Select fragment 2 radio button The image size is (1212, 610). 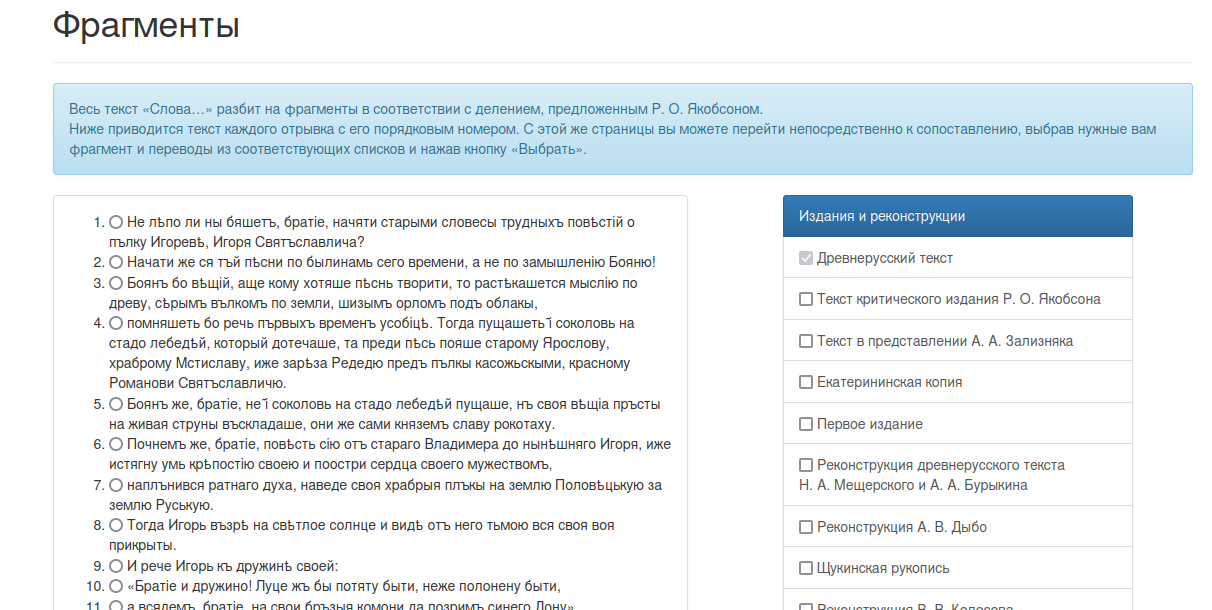[116, 262]
